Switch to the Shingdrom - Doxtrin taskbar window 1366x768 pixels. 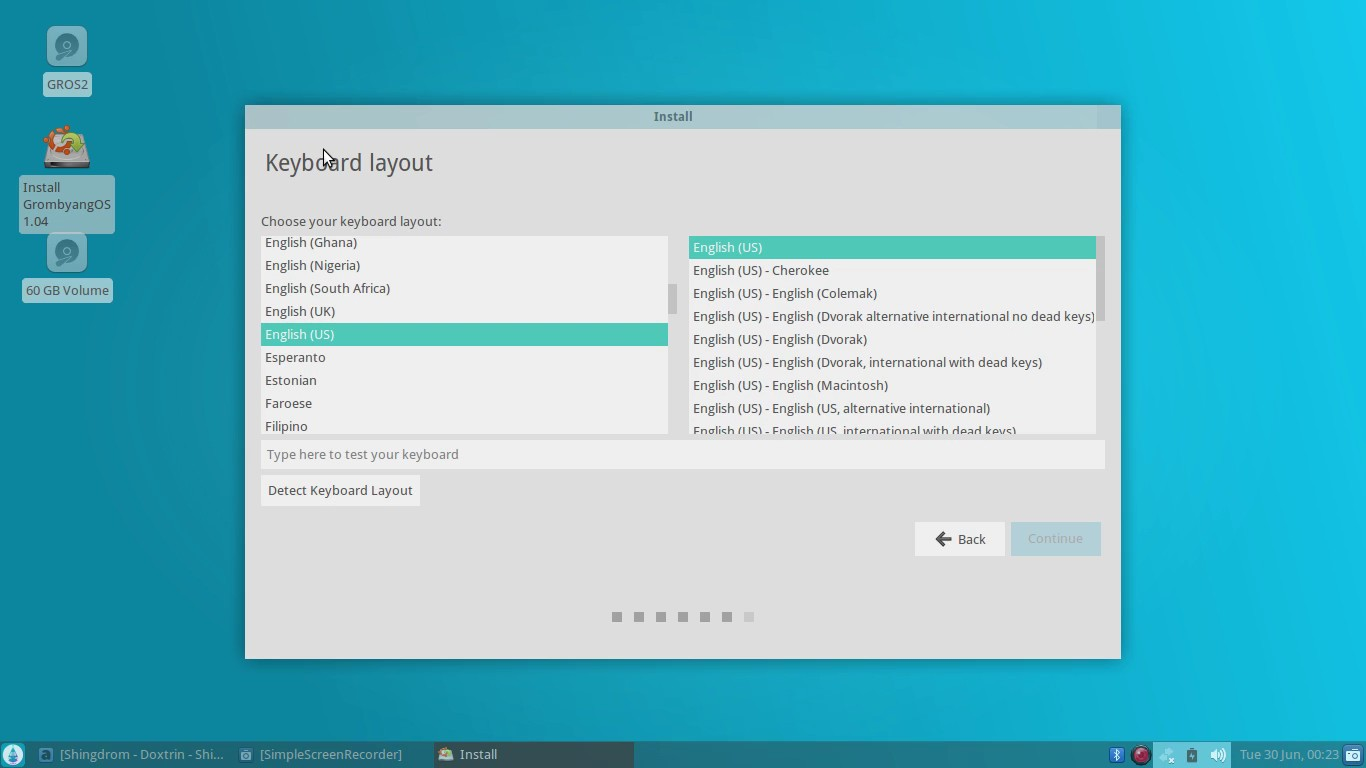[x=131, y=755]
